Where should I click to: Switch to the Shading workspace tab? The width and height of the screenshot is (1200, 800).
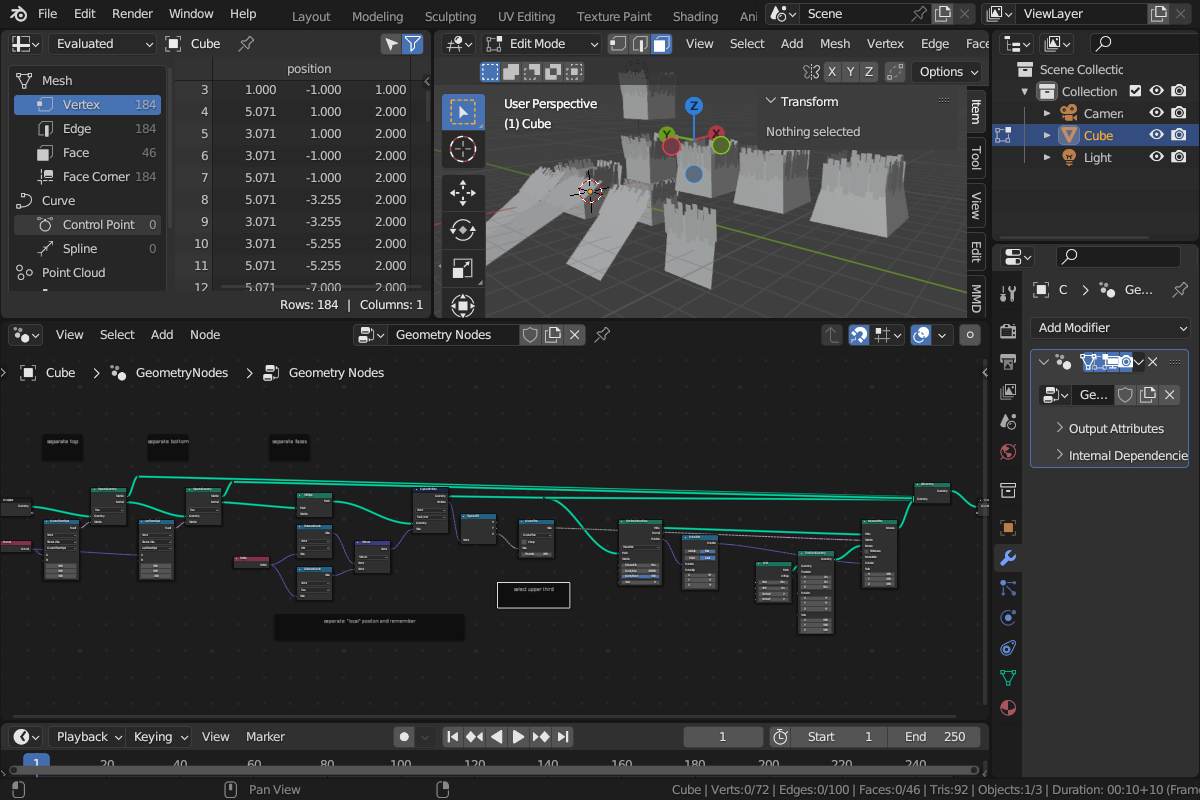click(695, 16)
